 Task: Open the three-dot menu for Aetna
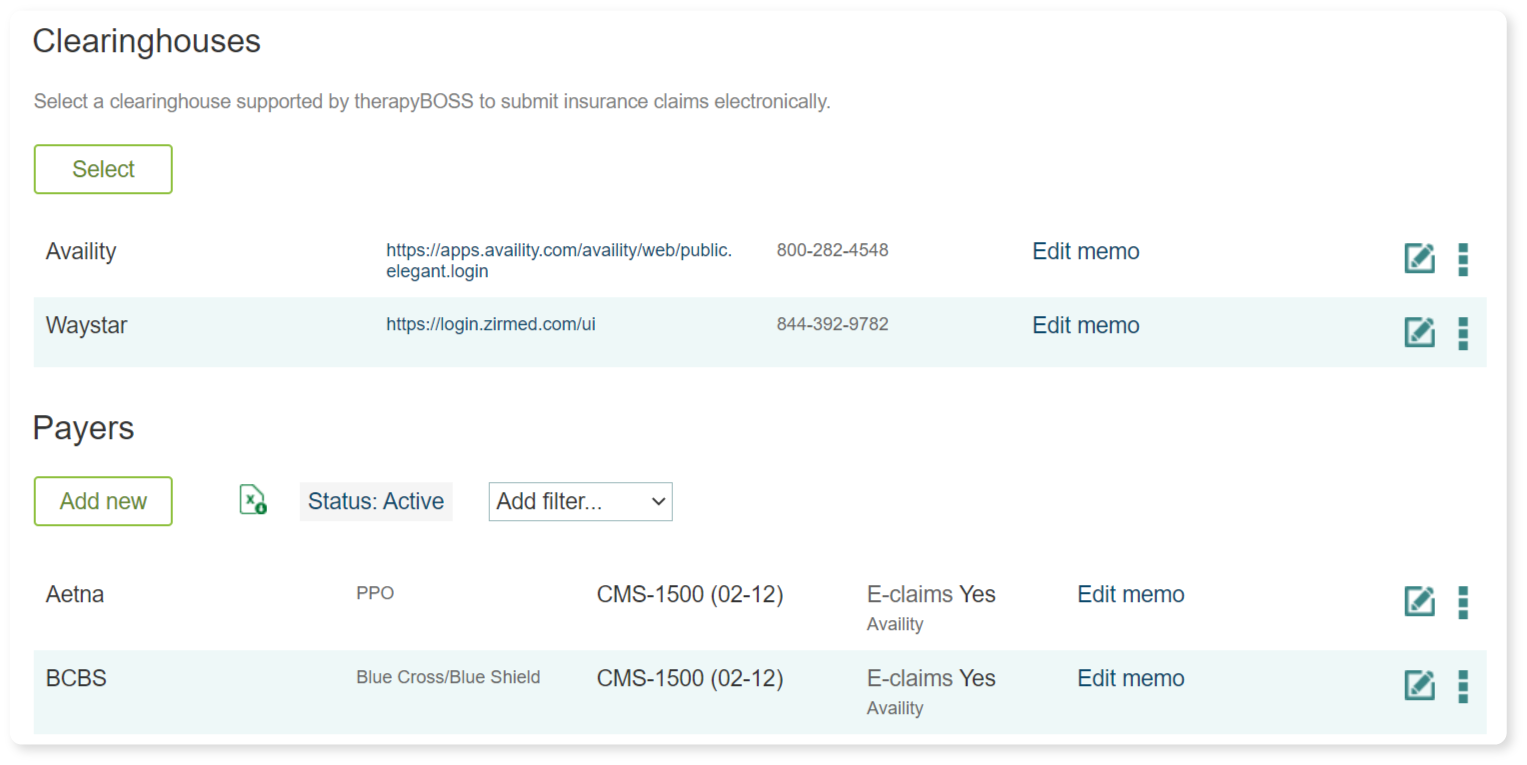(x=1463, y=602)
